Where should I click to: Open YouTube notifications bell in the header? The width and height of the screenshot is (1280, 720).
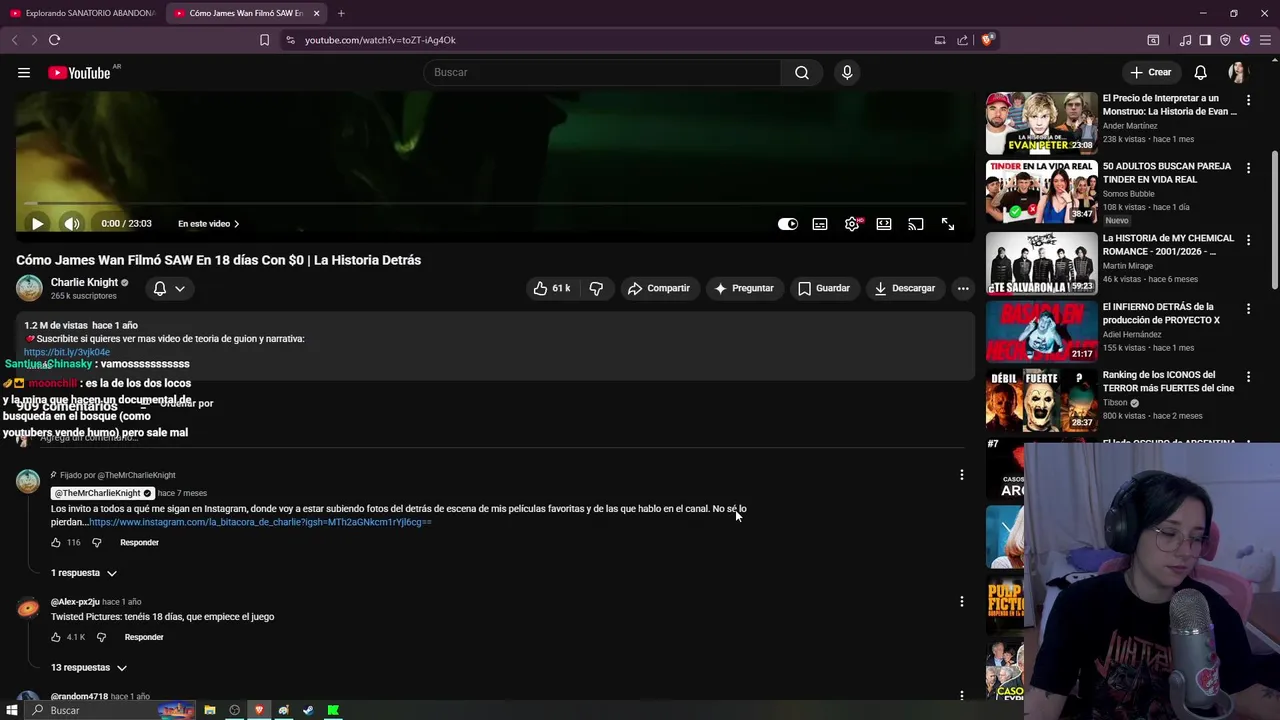tap(1200, 72)
